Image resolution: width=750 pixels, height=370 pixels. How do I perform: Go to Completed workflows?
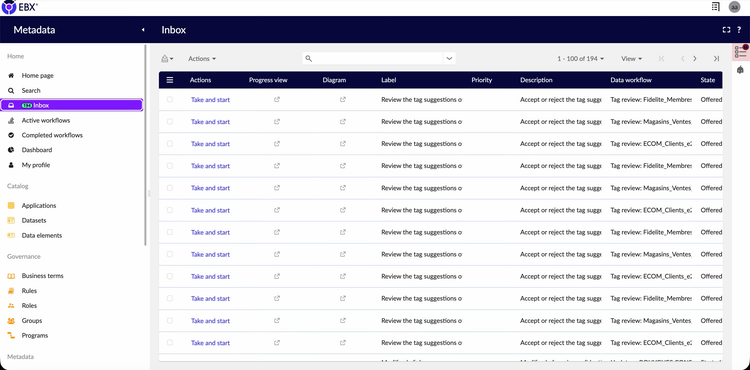pos(52,135)
